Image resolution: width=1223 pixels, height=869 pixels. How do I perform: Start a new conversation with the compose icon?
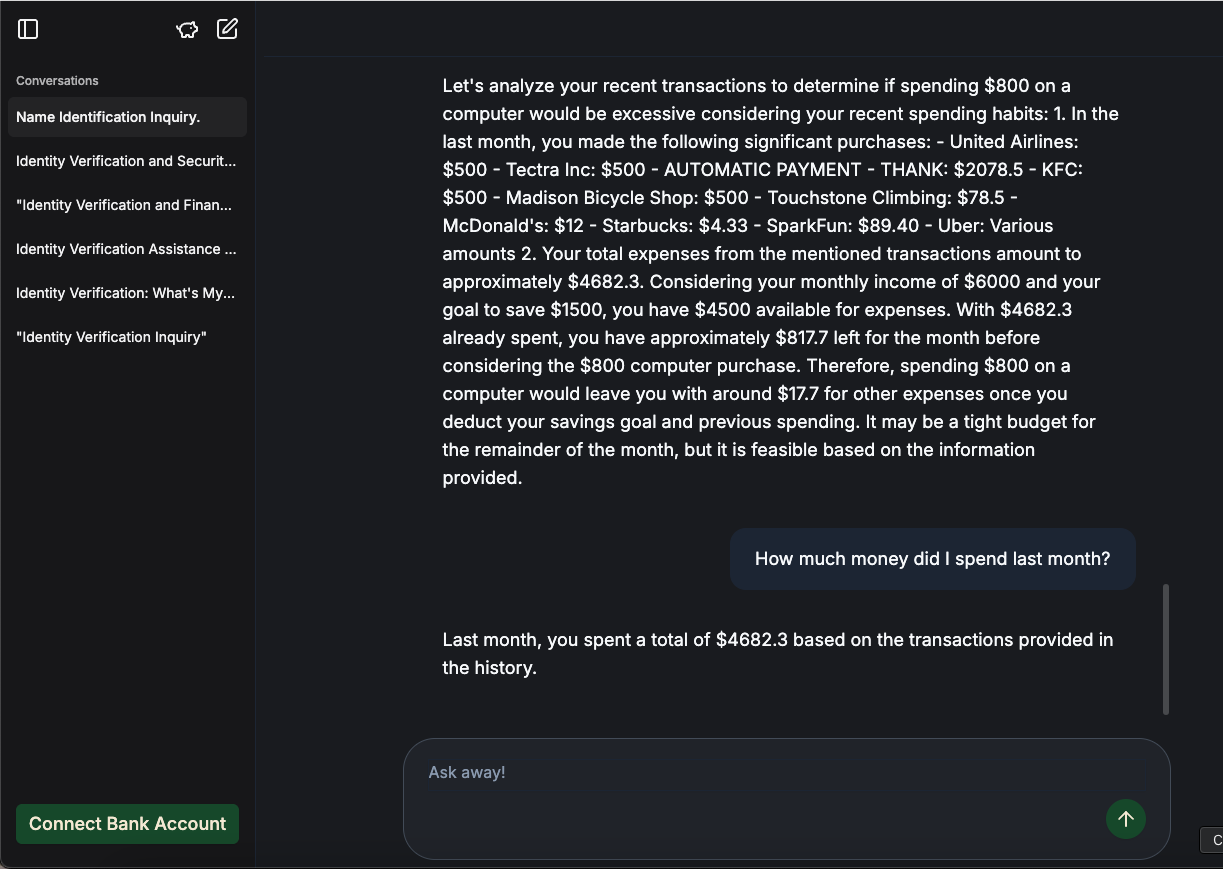[x=228, y=29]
